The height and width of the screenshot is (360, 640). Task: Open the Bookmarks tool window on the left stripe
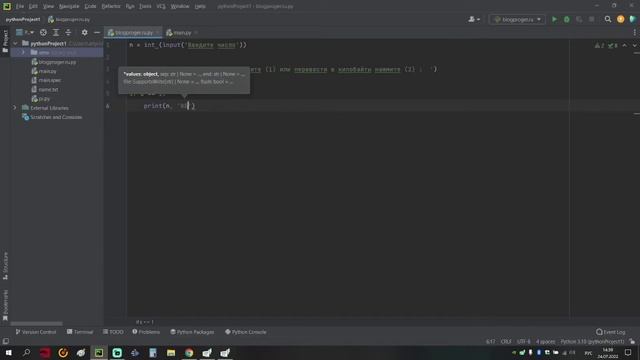point(5,305)
